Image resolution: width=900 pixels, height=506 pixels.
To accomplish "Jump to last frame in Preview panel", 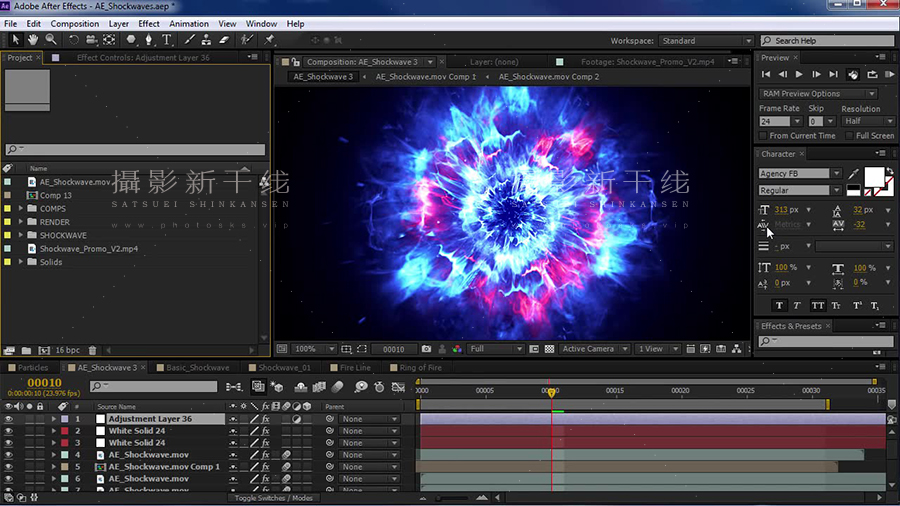I will point(833,75).
